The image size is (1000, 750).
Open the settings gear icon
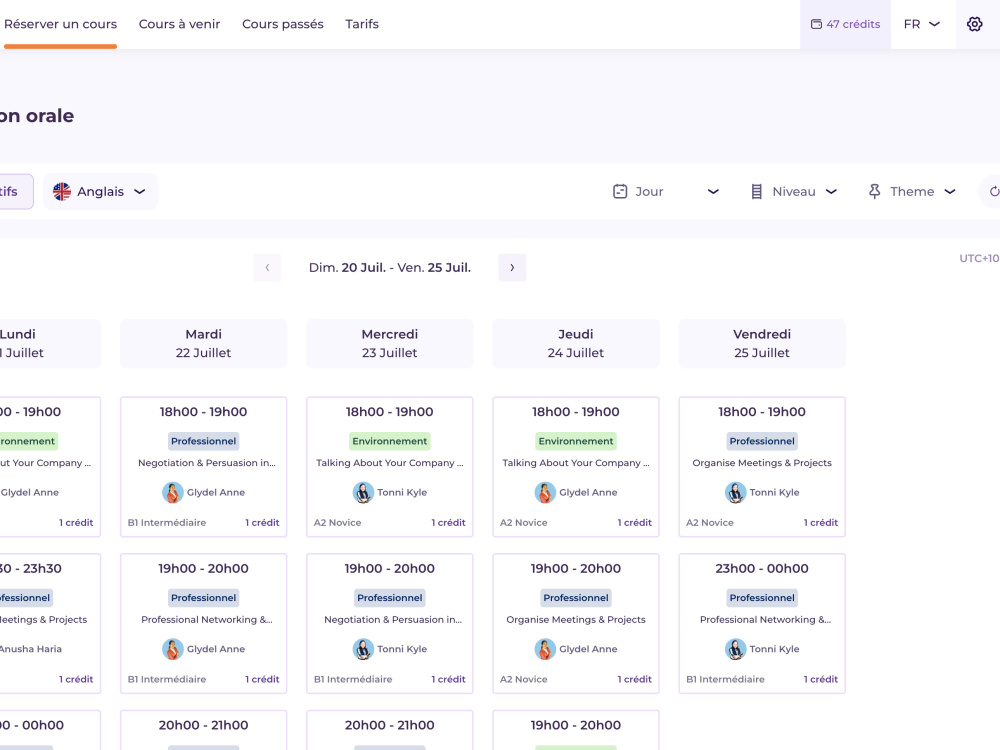(x=974, y=24)
